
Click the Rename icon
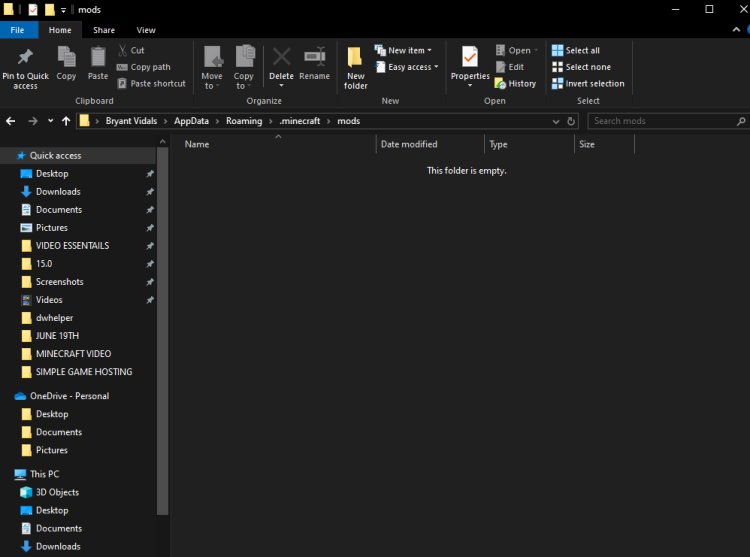tap(314, 57)
